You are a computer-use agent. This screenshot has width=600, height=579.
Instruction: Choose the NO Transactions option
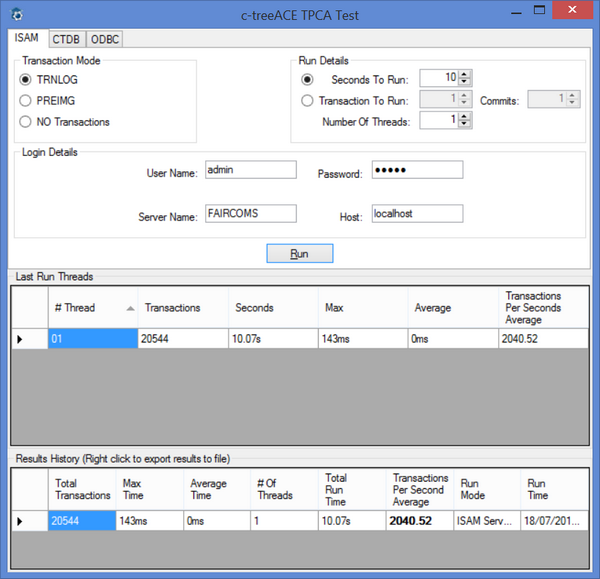coord(27,122)
